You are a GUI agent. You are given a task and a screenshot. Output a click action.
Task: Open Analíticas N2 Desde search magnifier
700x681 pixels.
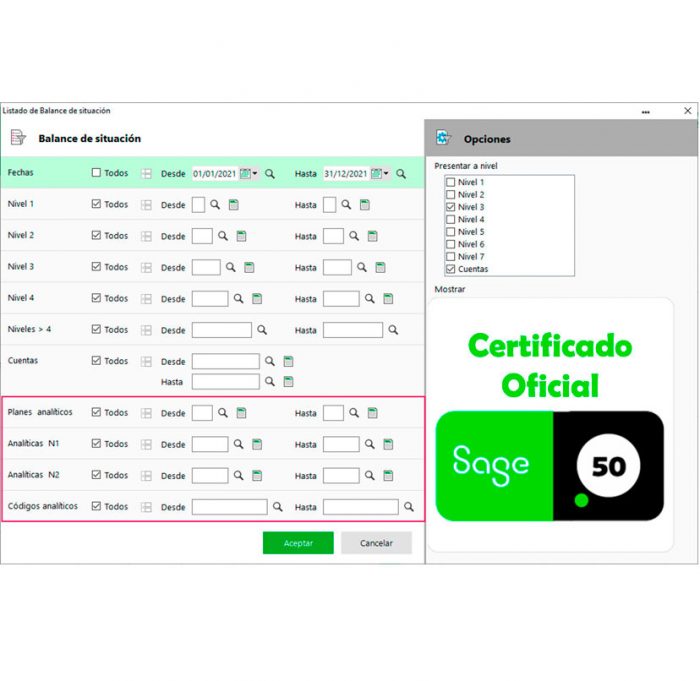[x=239, y=475]
